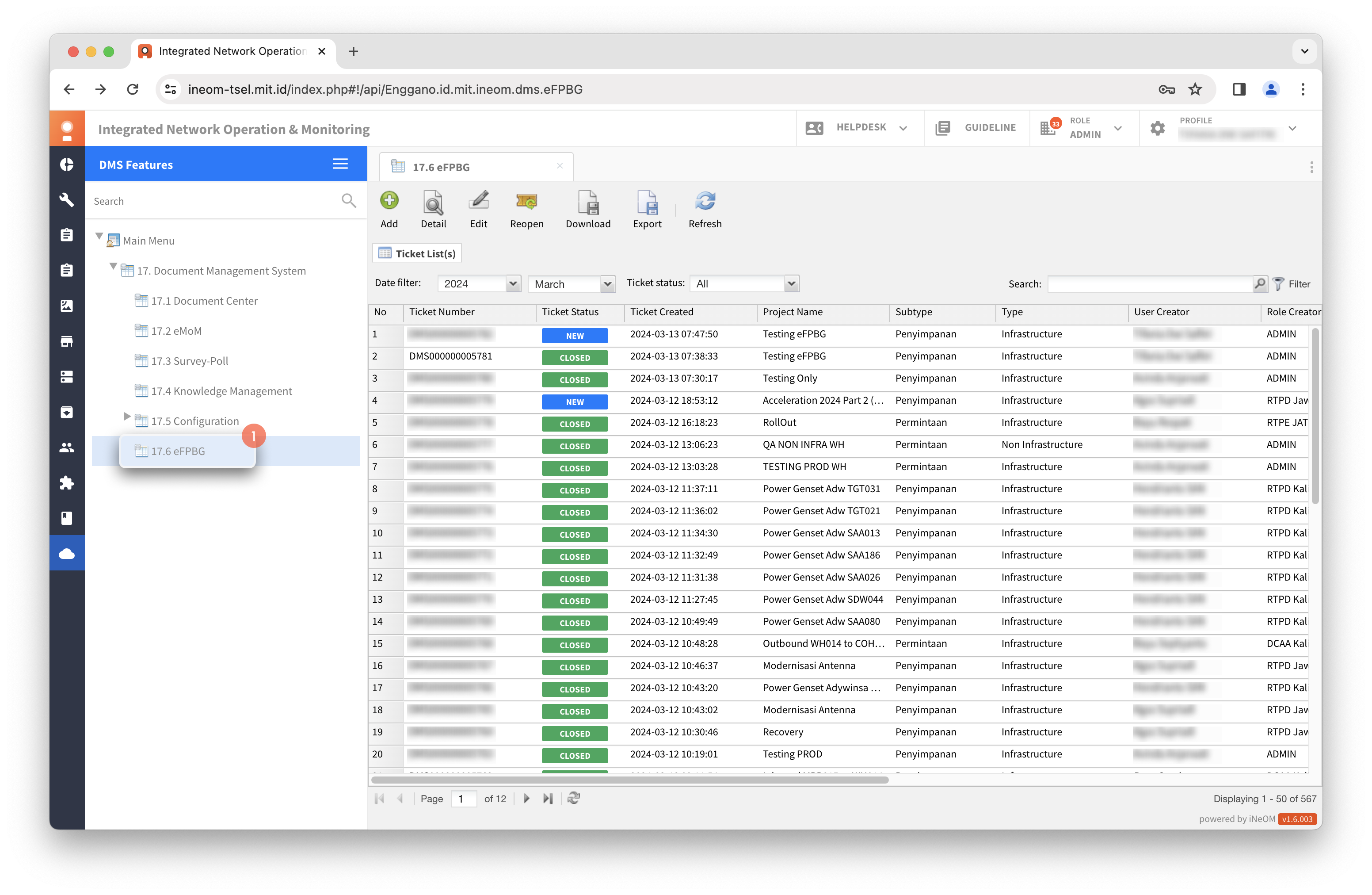The width and height of the screenshot is (1372, 895).
Task: Click the ticket Search input field
Action: point(1150,284)
